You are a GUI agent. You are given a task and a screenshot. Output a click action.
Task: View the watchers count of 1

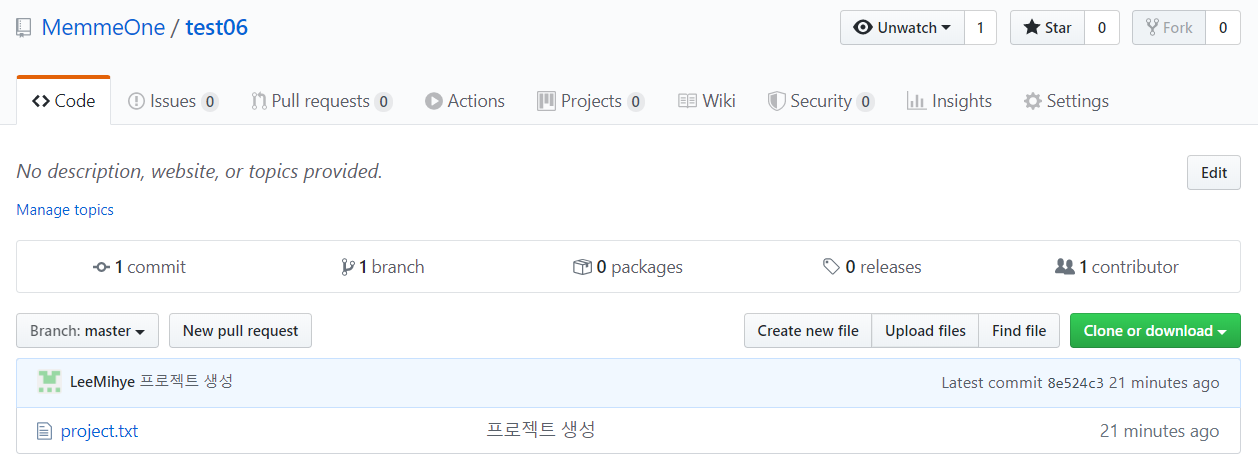pos(980,28)
